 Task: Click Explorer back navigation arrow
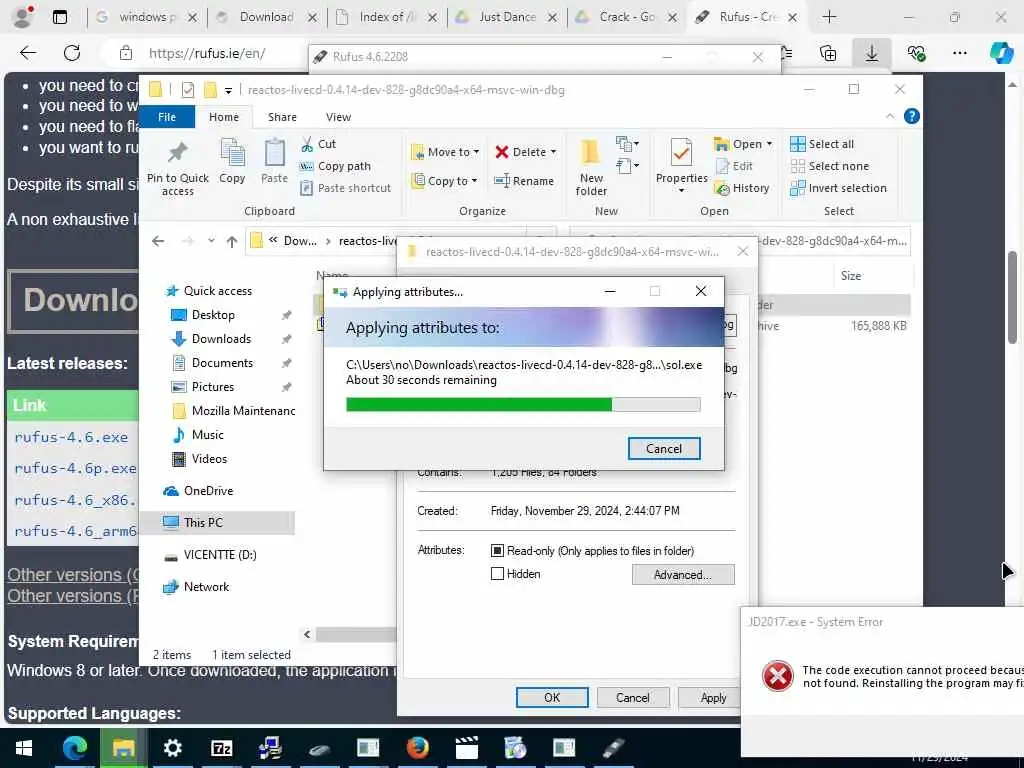[x=158, y=241]
